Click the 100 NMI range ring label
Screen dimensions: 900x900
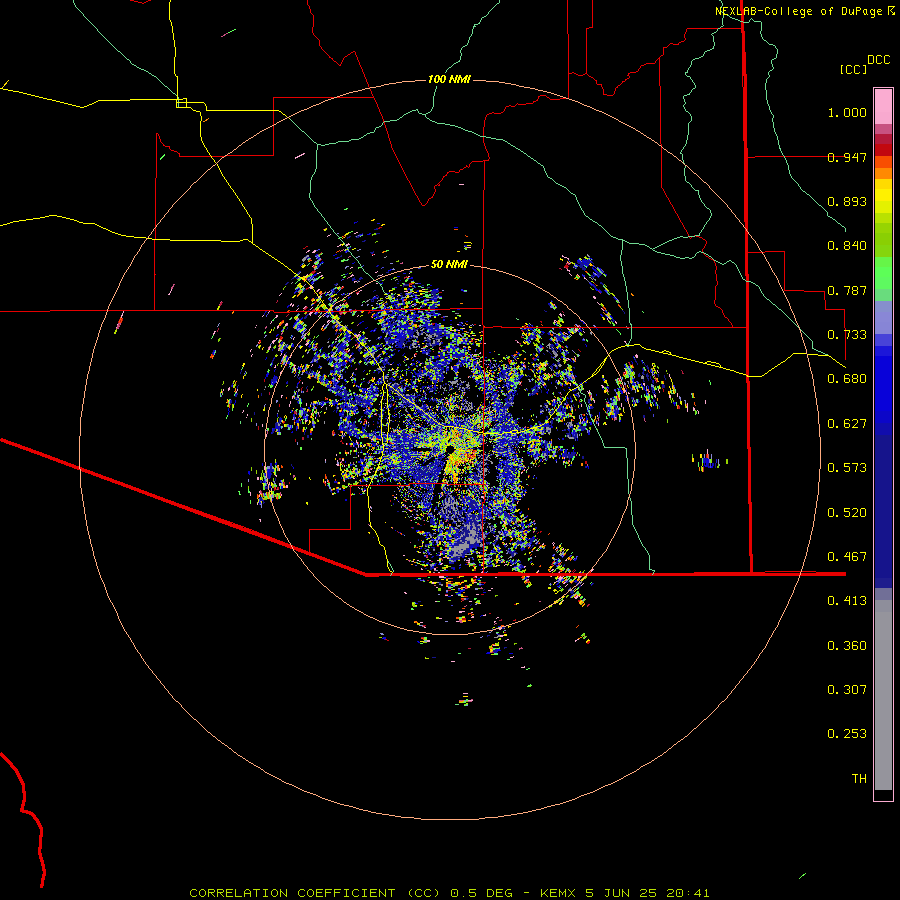(x=449, y=79)
